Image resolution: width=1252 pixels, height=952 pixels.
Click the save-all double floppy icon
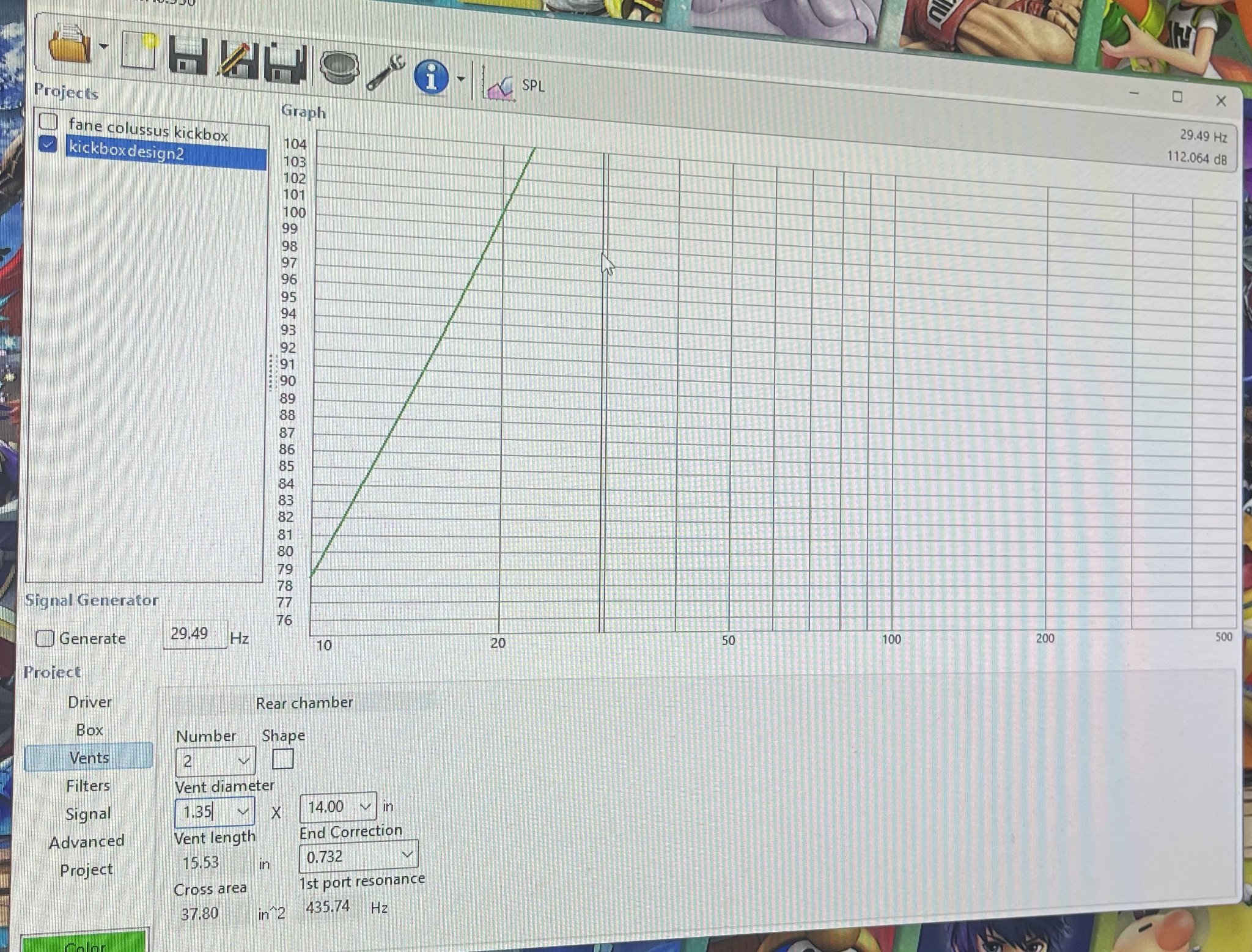pyautogui.click(x=285, y=63)
